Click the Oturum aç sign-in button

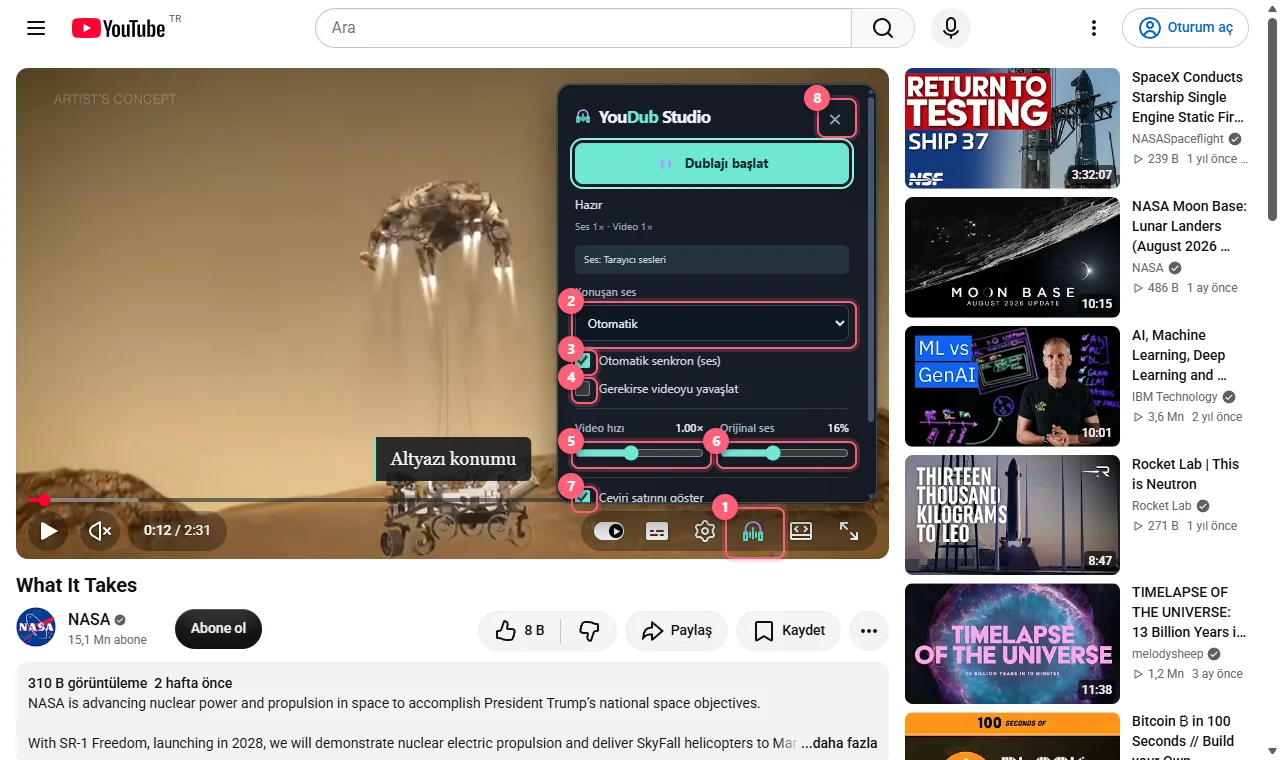coord(1185,28)
